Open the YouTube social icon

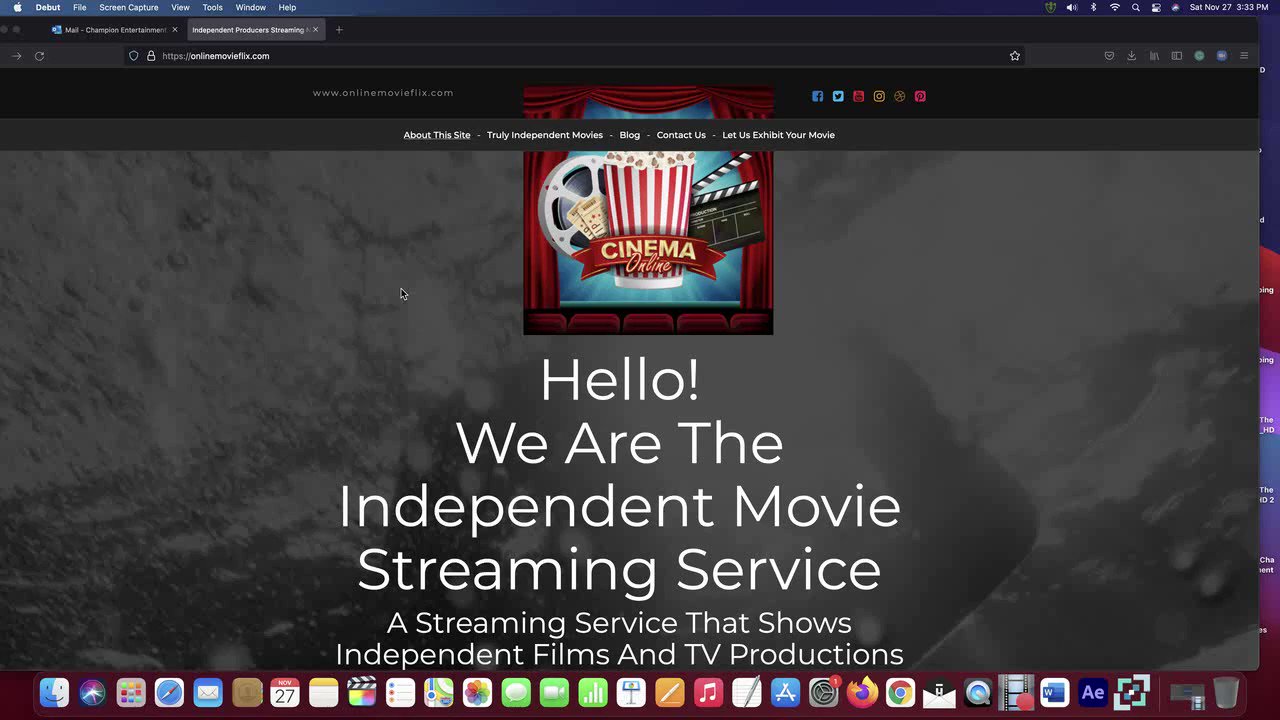(858, 96)
